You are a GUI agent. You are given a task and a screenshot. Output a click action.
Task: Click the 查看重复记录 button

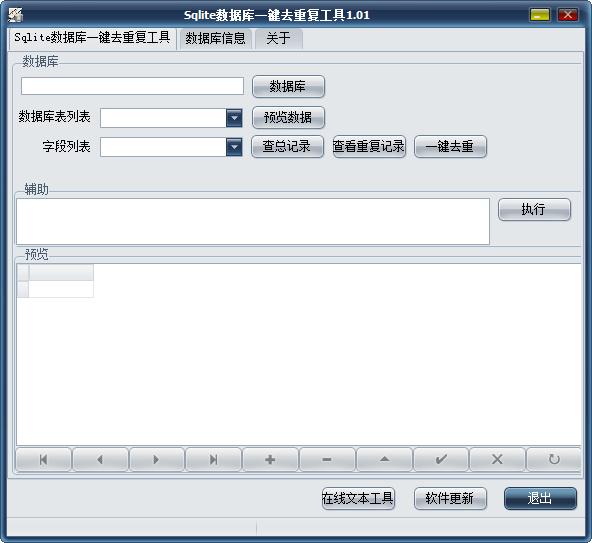369,147
